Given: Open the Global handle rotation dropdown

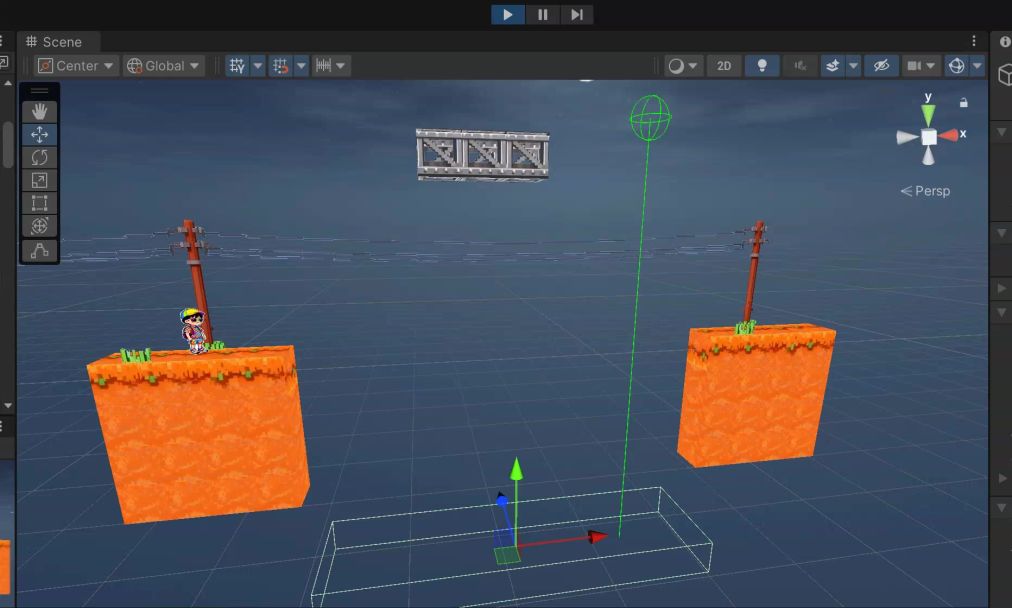Looking at the screenshot, I should [x=163, y=66].
